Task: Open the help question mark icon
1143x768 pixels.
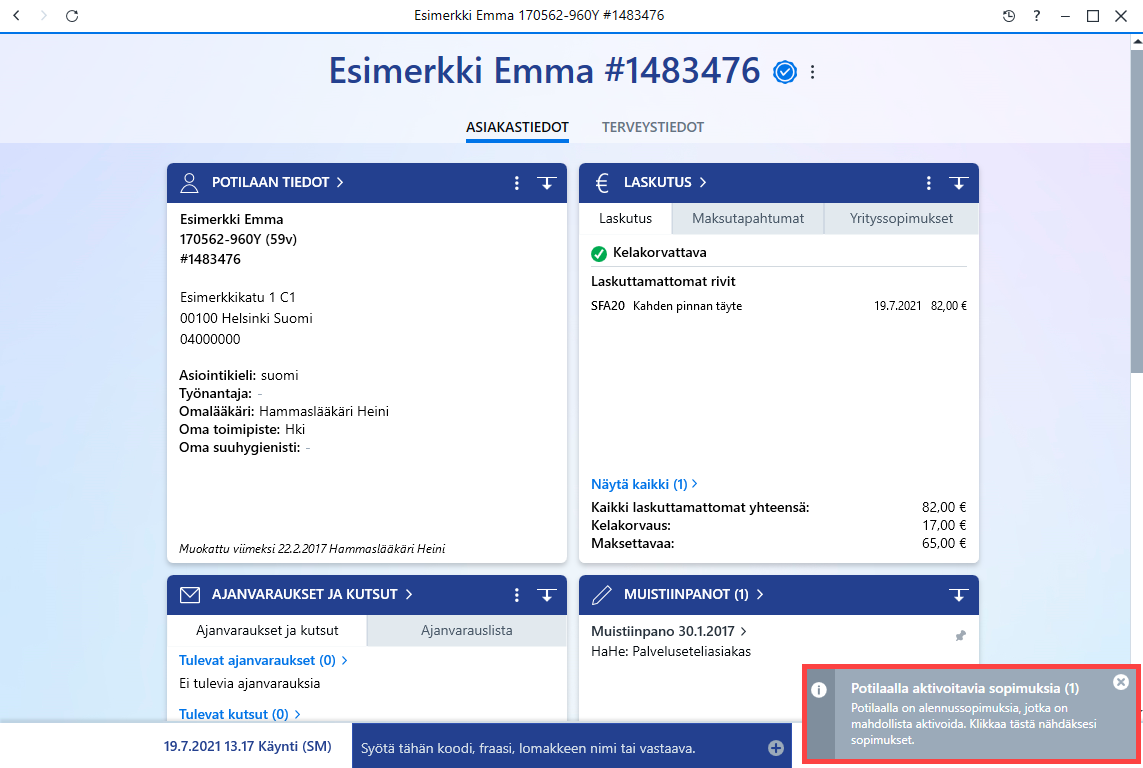Action: tap(1037, 16)
